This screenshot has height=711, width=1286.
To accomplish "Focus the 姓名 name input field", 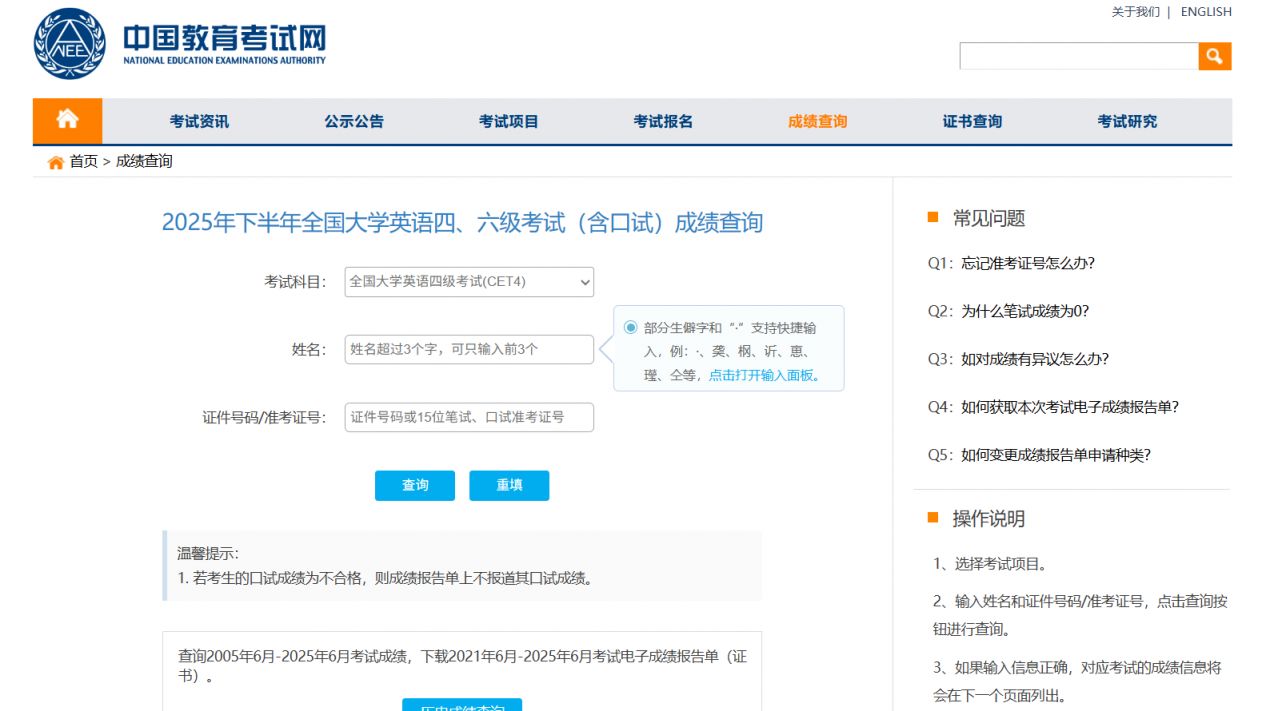I will [x=469, y=349].
